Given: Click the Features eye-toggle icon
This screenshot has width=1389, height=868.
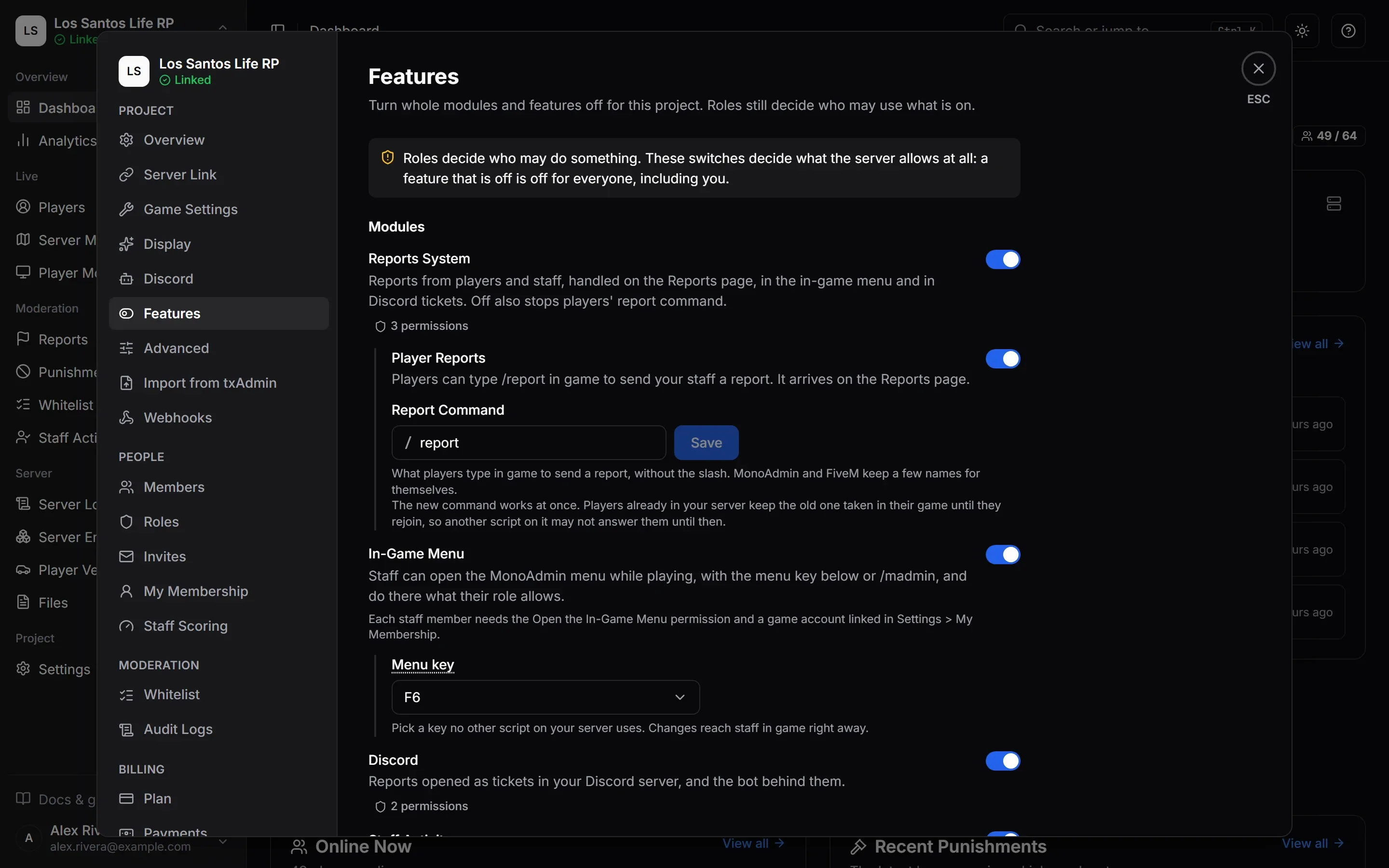Looking at the screenshot, I should [126, 313].
